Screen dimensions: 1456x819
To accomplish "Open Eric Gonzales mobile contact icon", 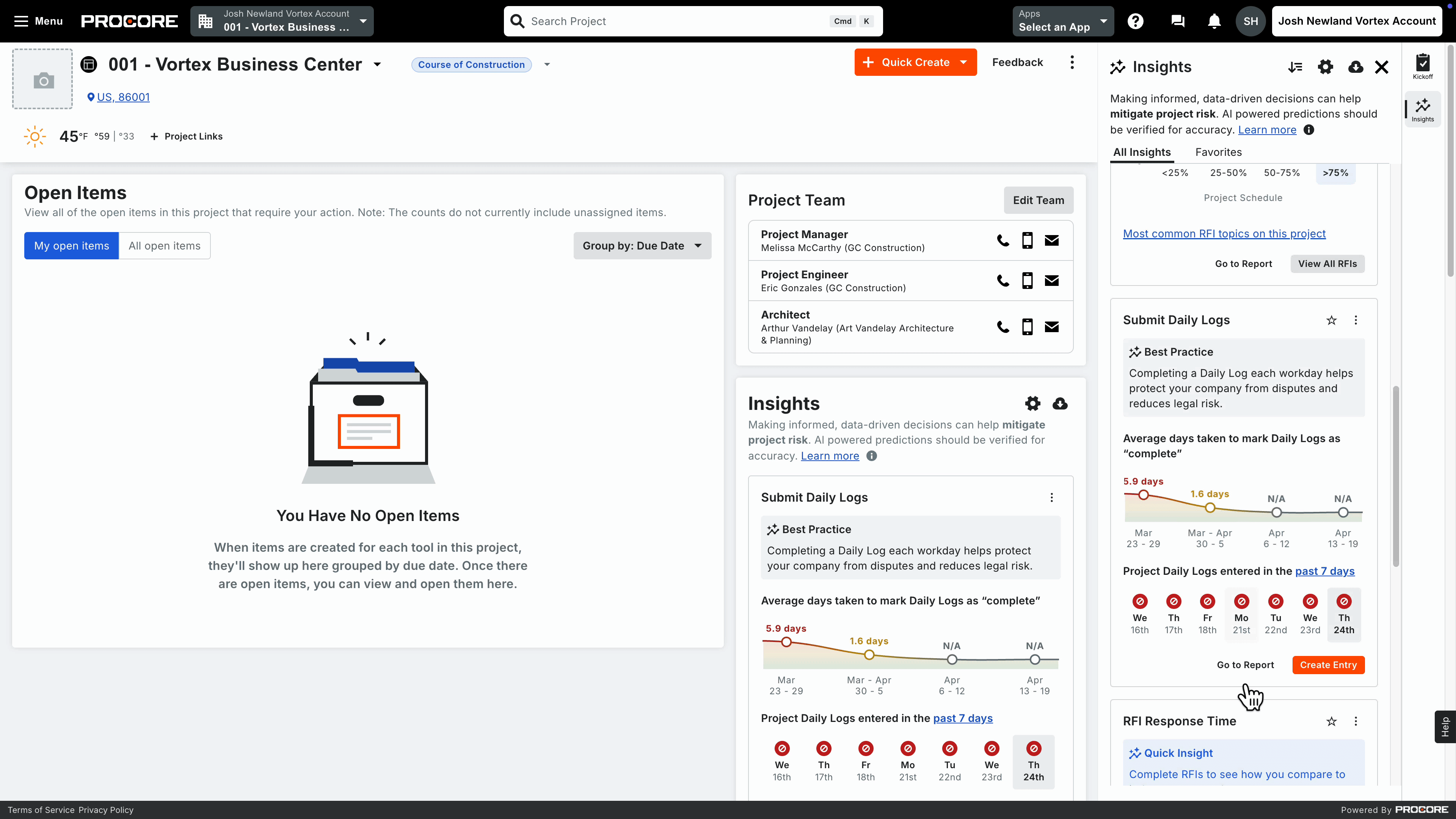I will pyautogui.click(x=1027, y=280).
